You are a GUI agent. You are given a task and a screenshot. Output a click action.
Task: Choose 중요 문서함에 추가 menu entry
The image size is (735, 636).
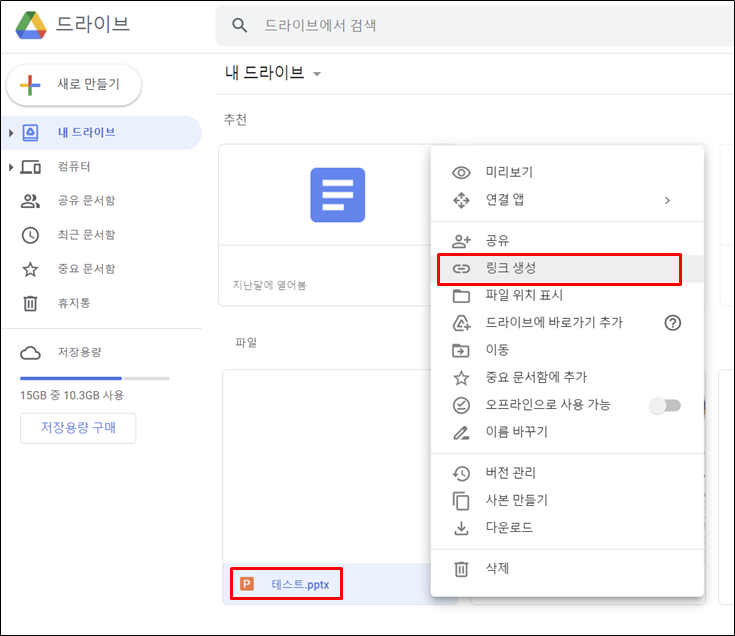567,378
